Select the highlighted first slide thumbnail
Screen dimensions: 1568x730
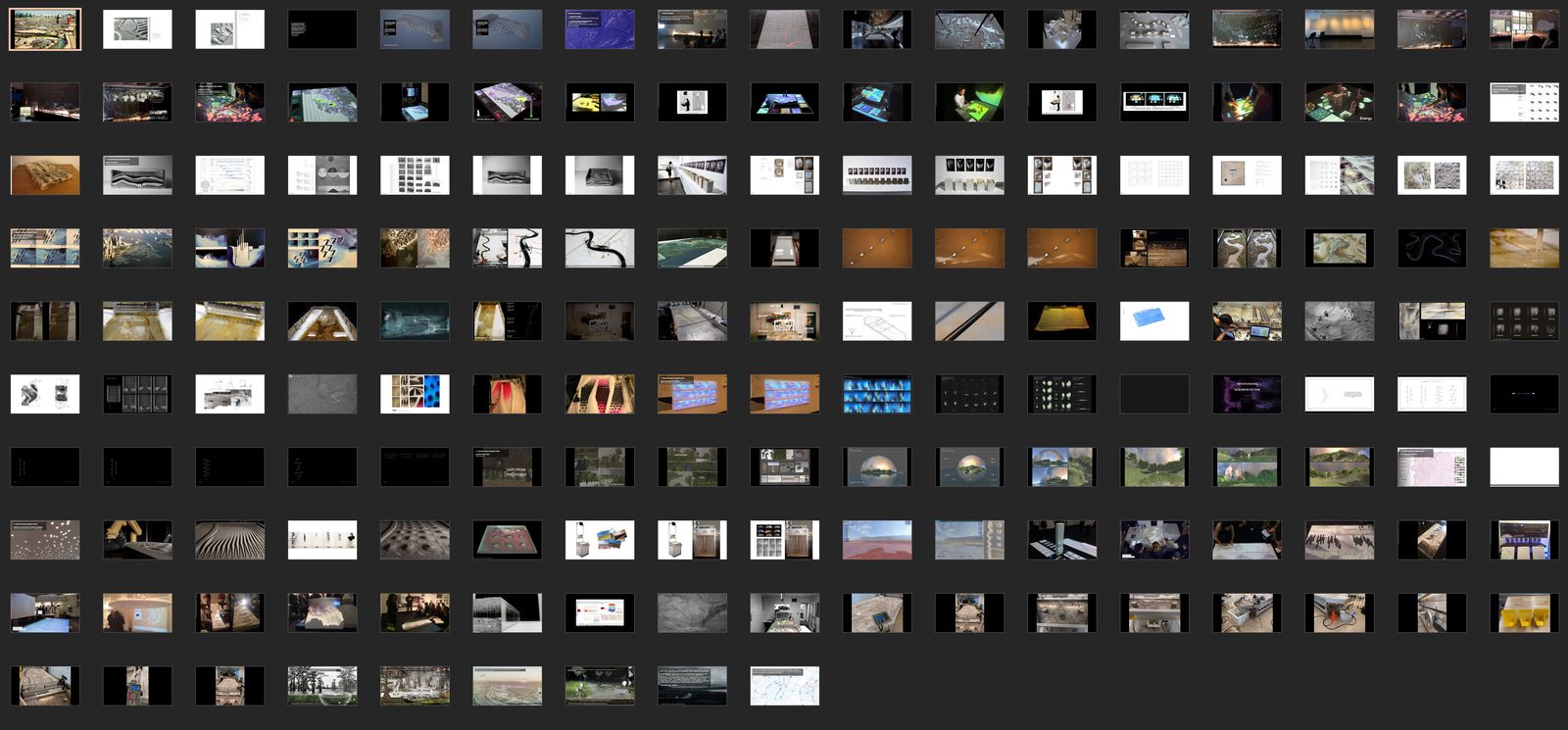(x=45, y=29)
